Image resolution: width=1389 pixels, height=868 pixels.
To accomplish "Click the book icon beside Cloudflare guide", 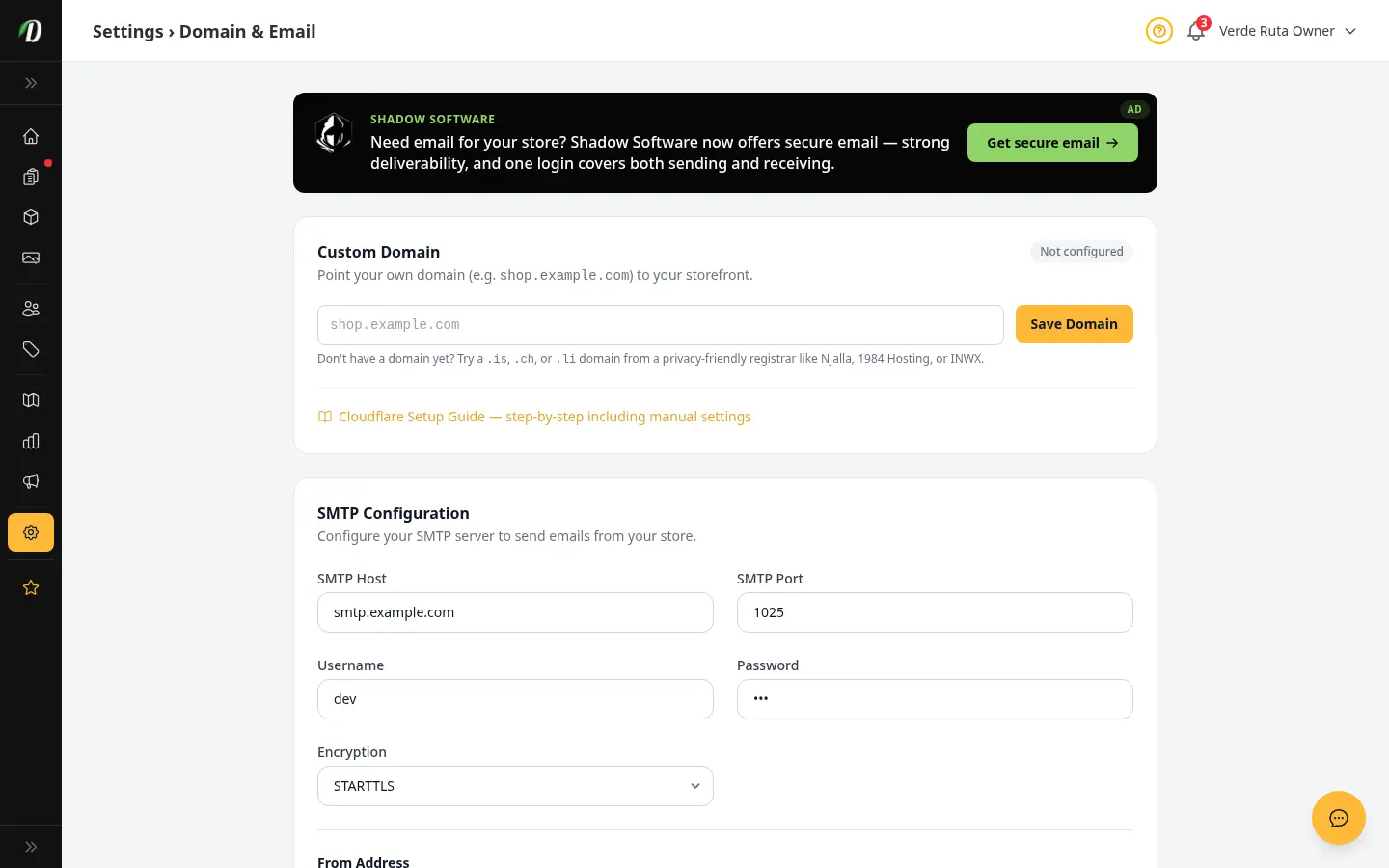I will click(325, 417).
